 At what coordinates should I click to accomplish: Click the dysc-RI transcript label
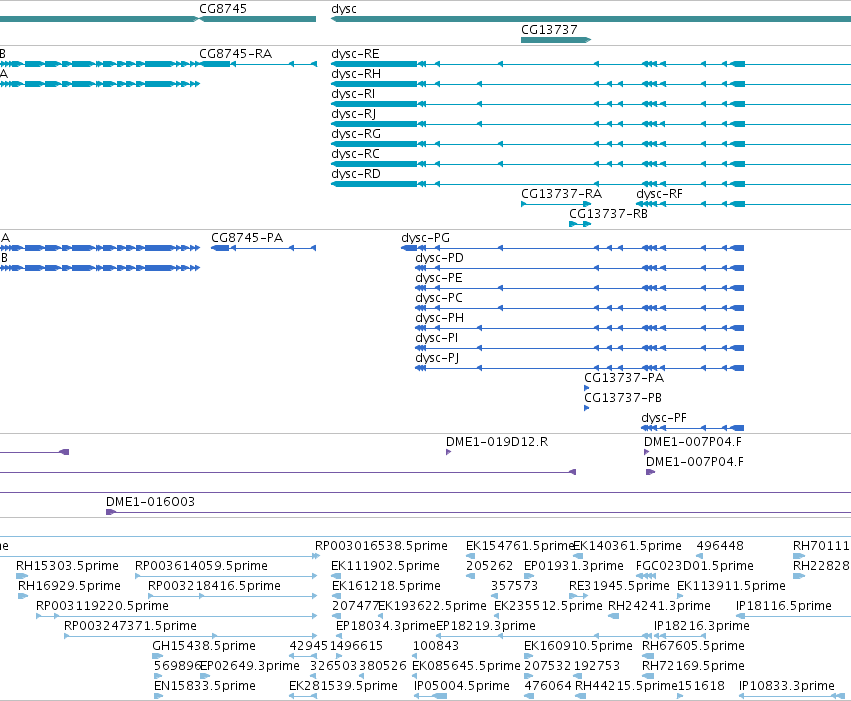tap(353, 94)
